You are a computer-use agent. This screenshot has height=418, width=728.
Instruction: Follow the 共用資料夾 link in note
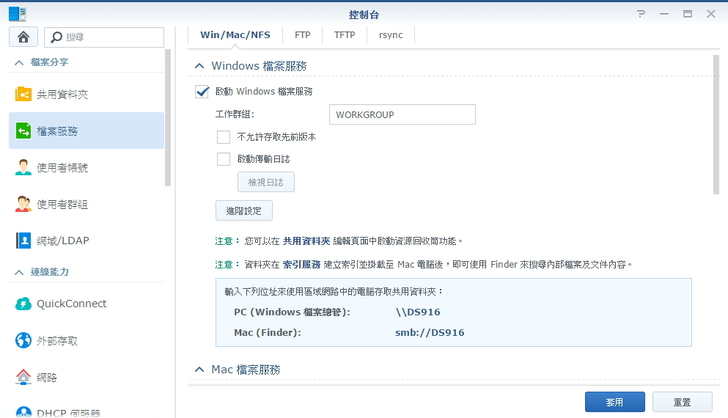[306, 241]
